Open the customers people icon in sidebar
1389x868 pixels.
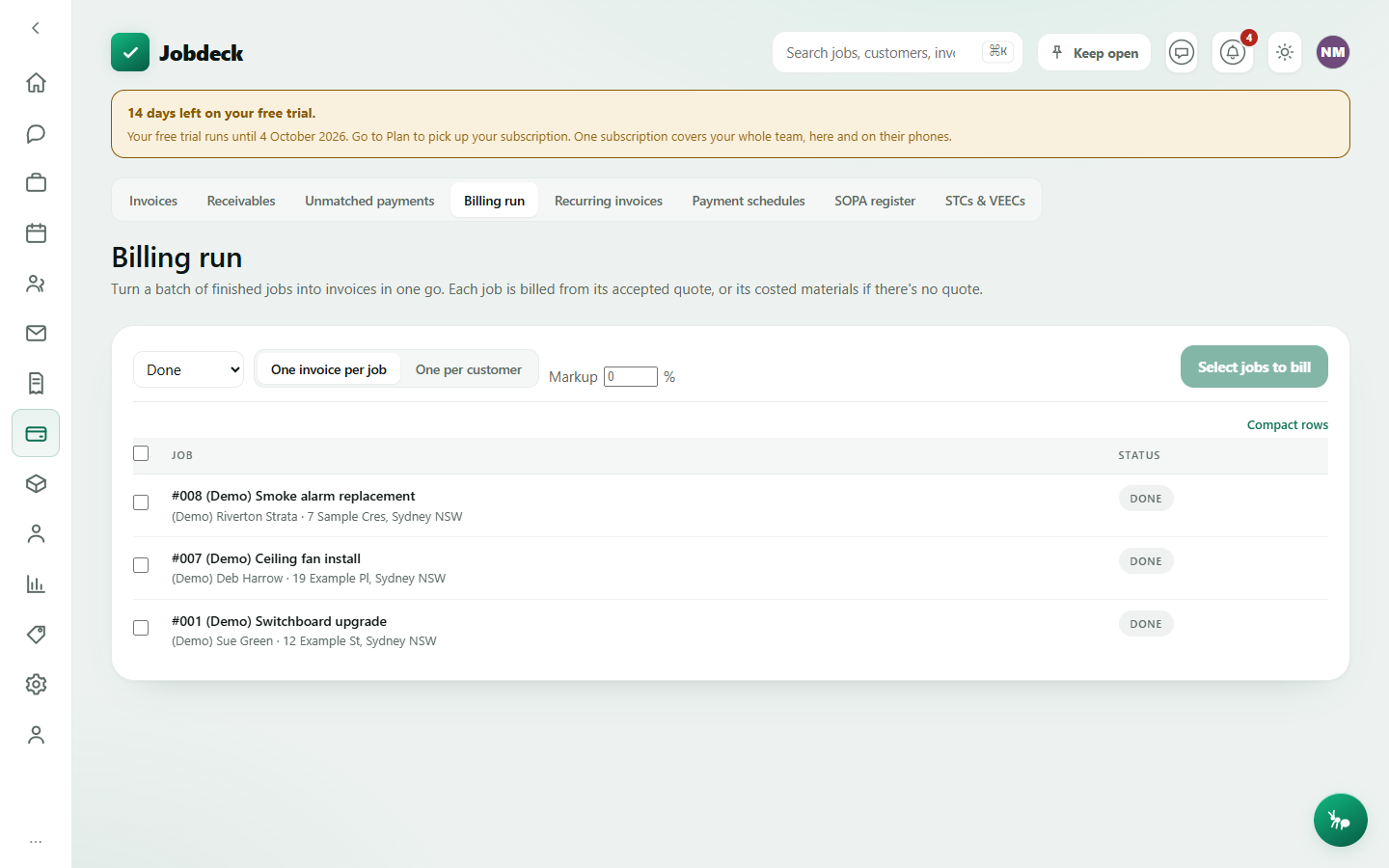[36, 284]
